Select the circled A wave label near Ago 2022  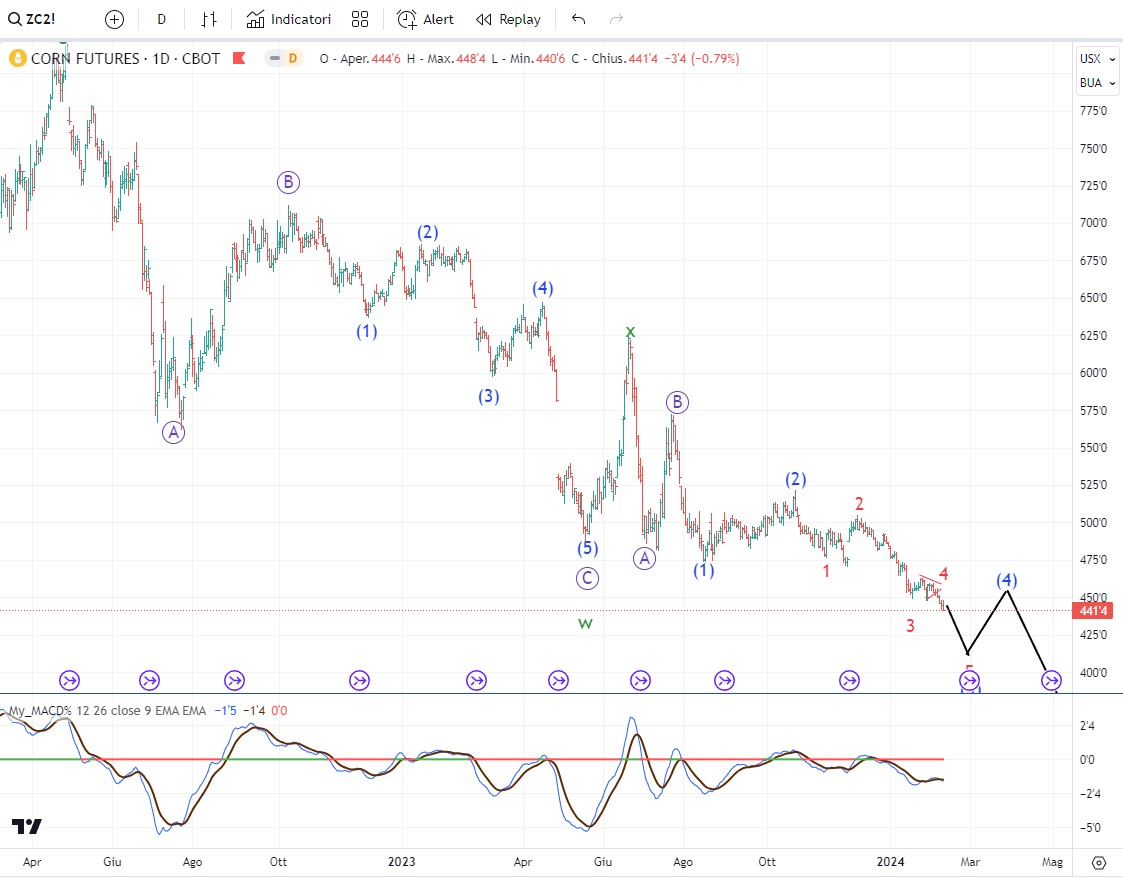pos(173,433)
